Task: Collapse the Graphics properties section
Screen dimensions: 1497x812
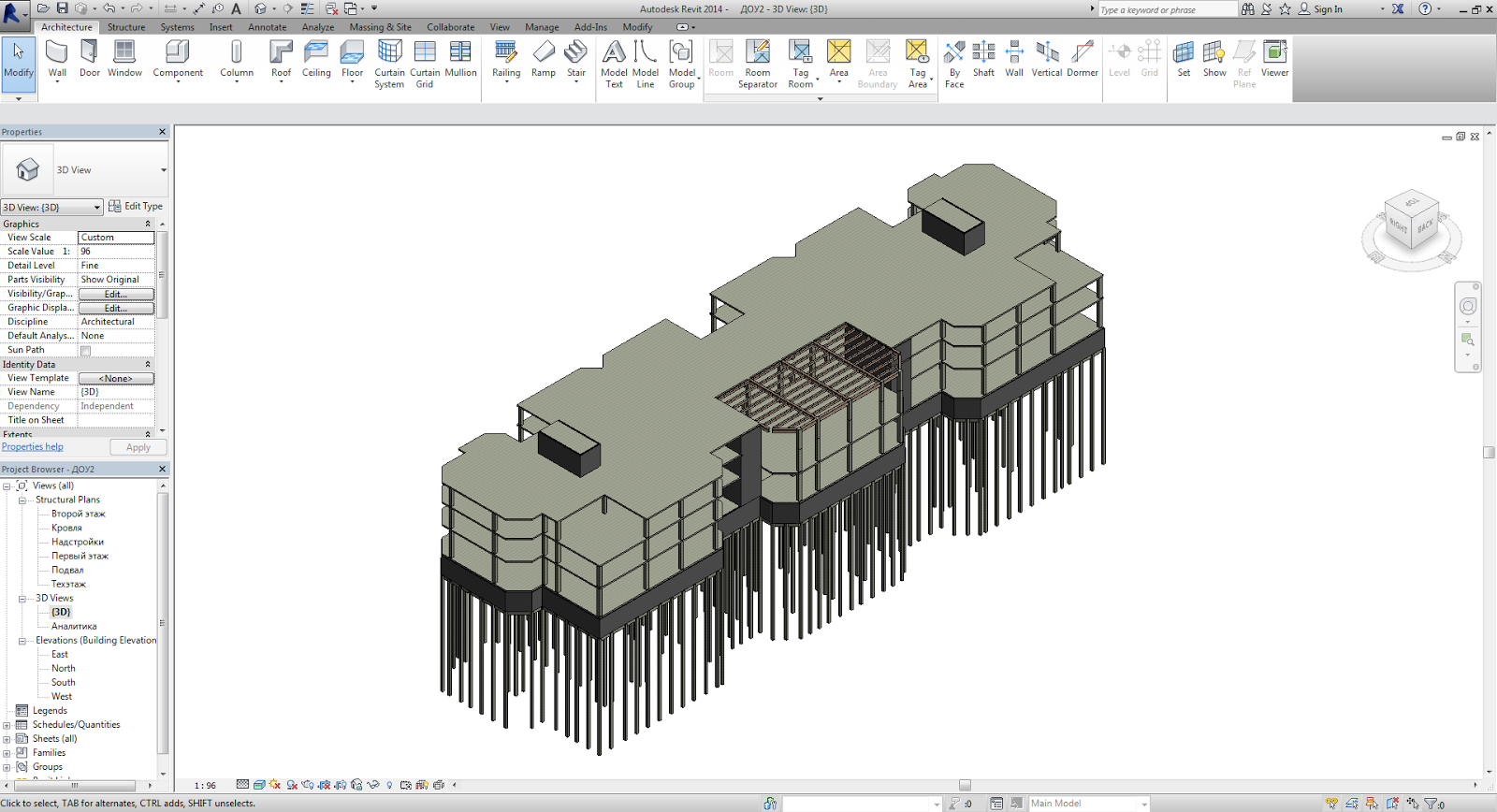Action: coord(147,225)
